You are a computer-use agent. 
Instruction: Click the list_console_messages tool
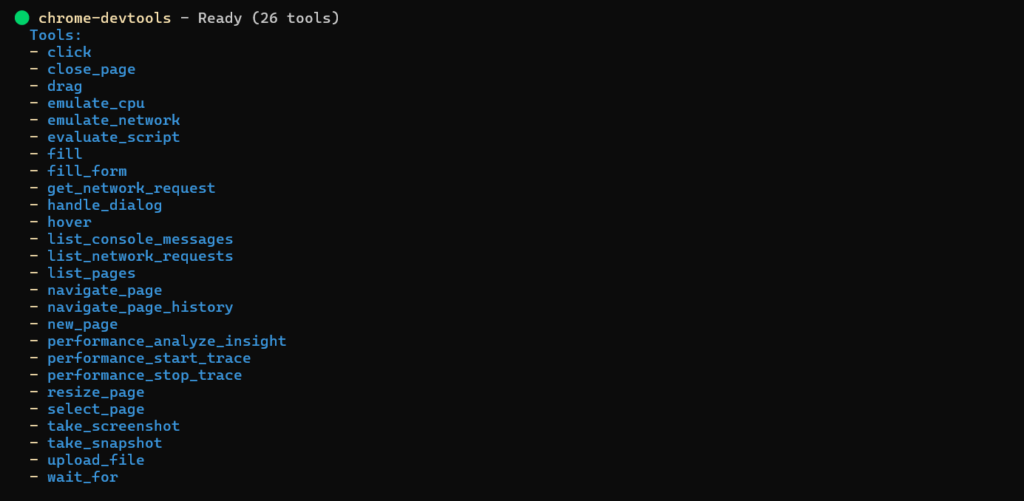tap(140, 239)
